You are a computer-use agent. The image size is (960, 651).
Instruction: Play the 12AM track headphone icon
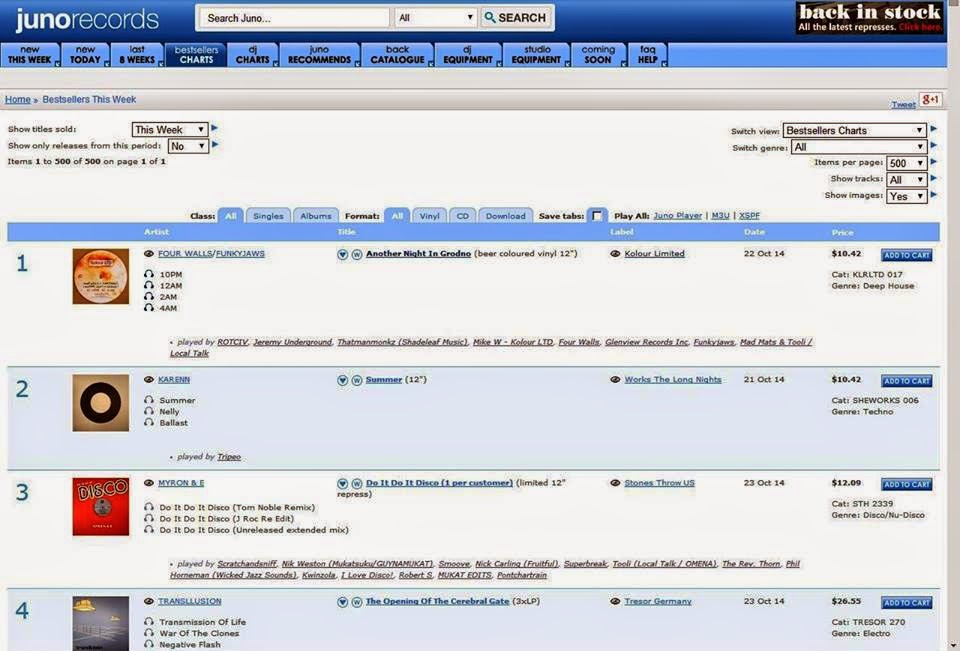click(149, 285)
